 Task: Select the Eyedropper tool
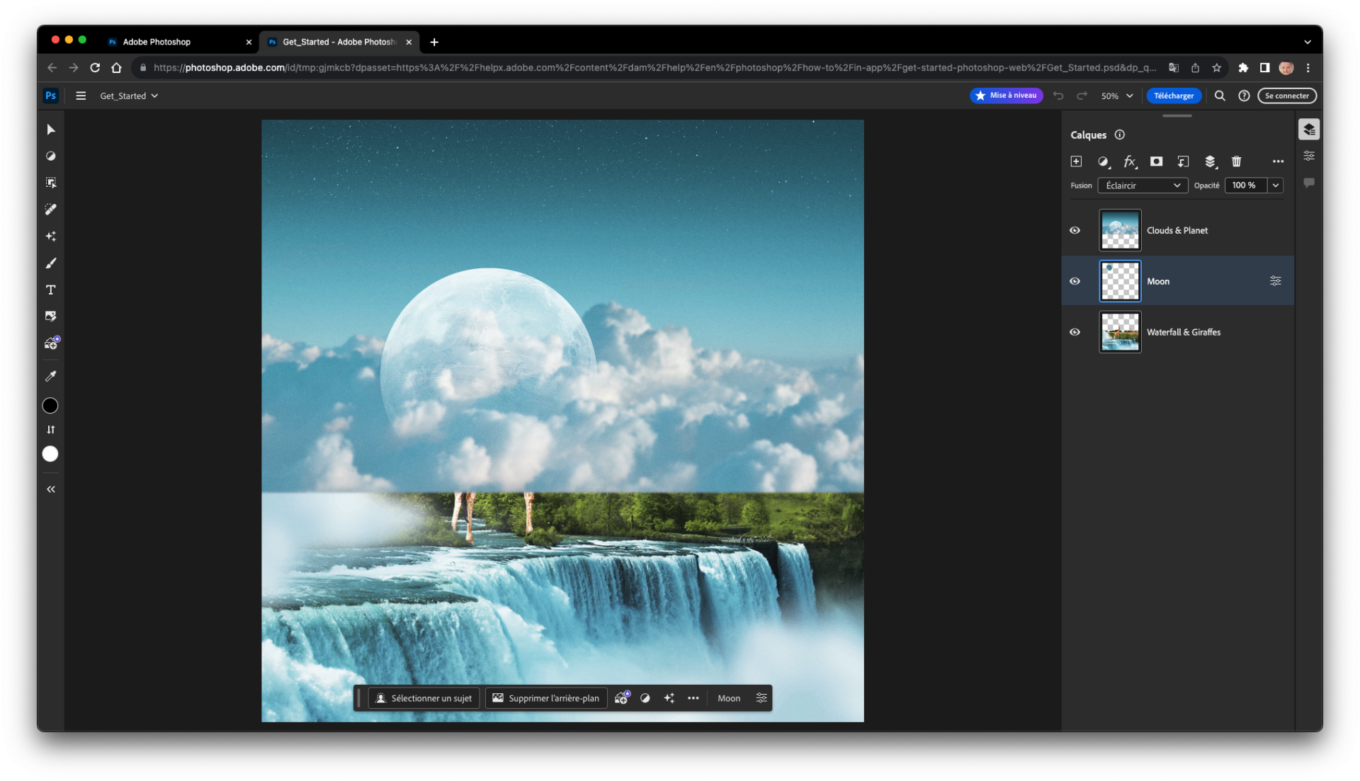coord(51,376)
